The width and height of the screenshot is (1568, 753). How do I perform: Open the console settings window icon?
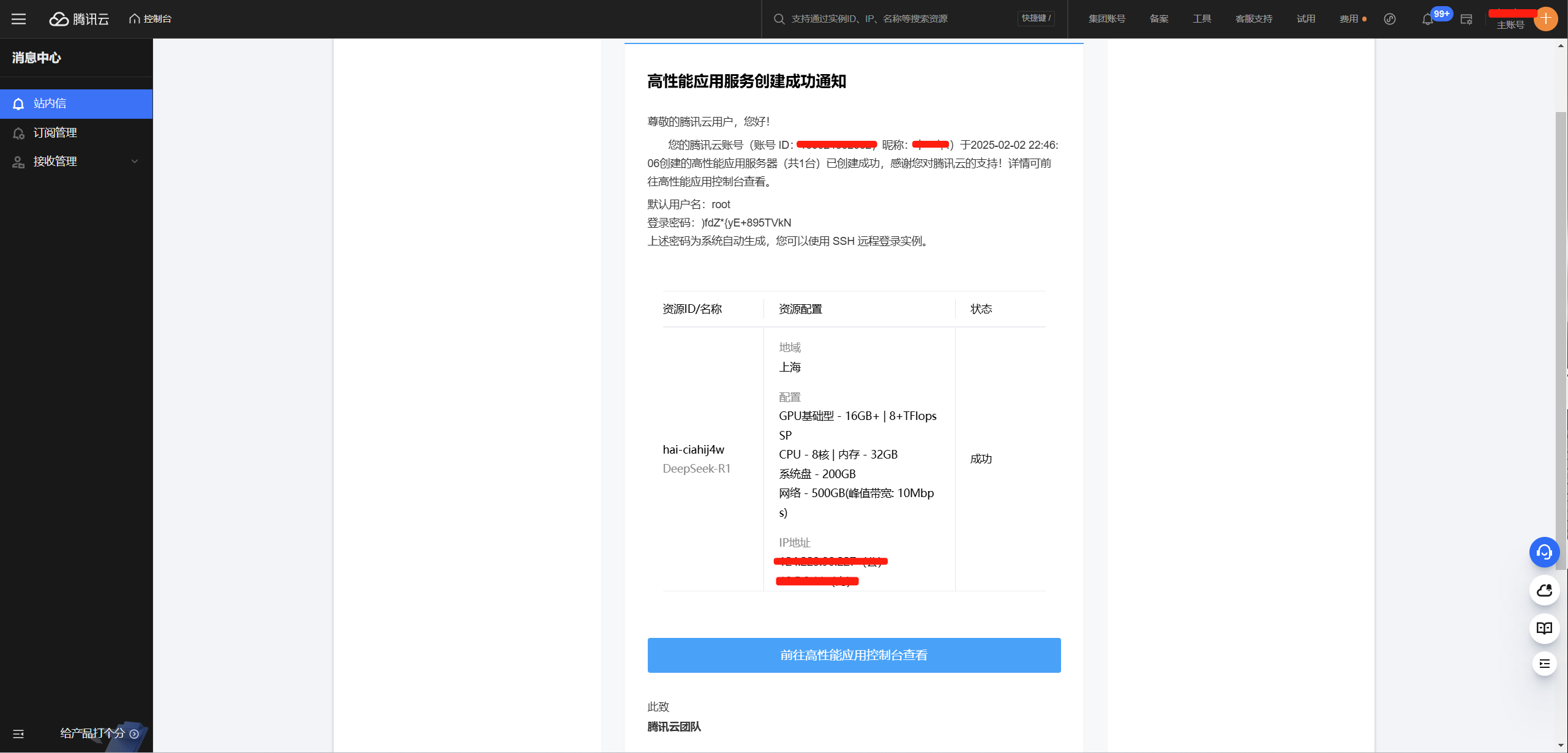coord(1466,19)
